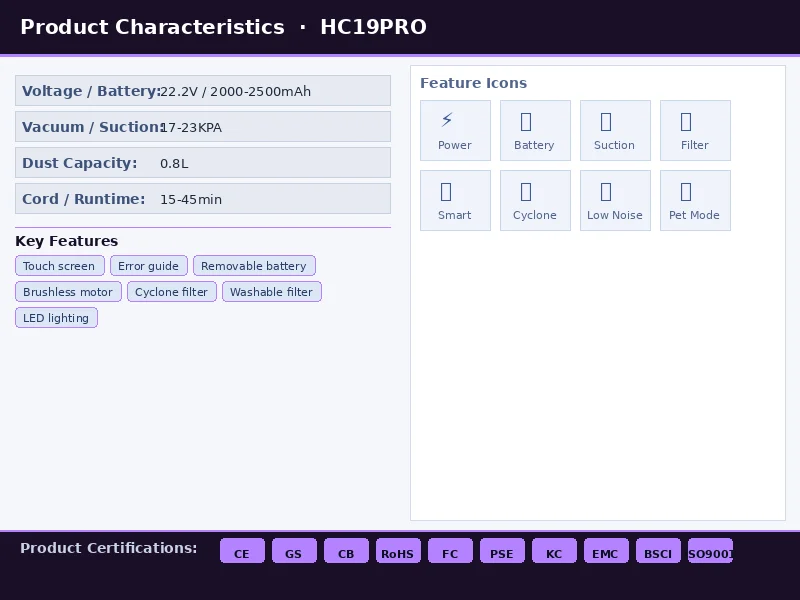Click the KC certification badge
The height and width of the screenshot is (600, 800).
(555, 551)
